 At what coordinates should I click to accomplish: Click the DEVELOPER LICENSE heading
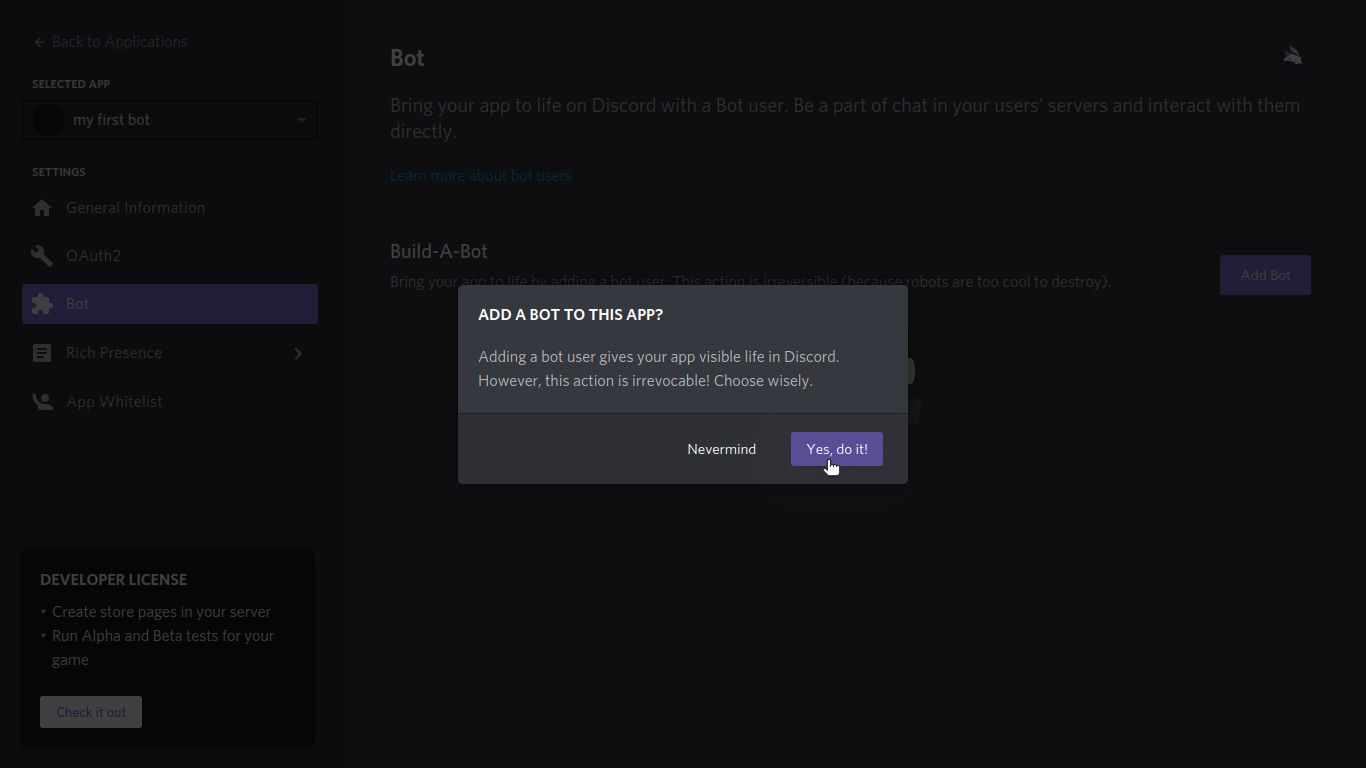(113, 580)
